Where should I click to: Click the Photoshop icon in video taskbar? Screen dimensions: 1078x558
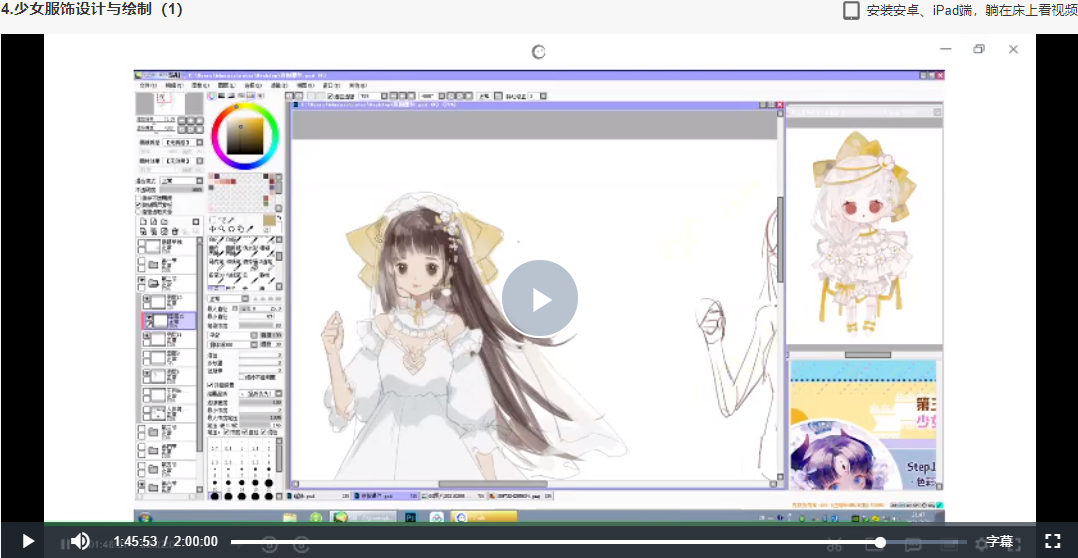[410, 517]
